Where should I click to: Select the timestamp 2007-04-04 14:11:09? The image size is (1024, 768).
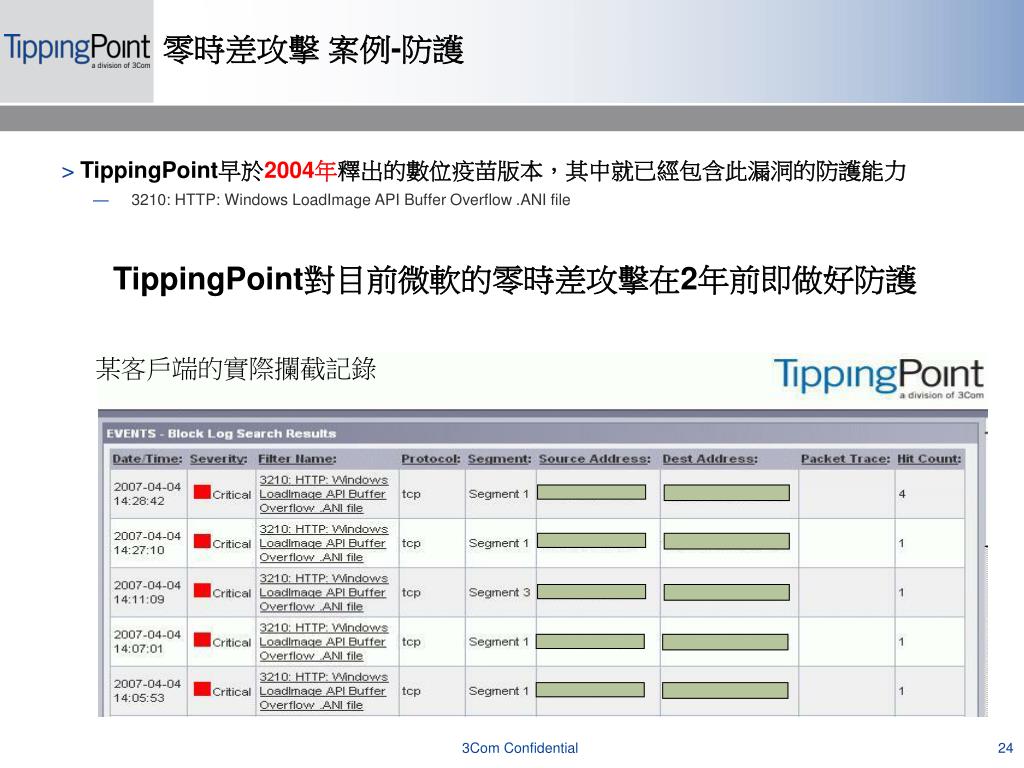point(148,592)
